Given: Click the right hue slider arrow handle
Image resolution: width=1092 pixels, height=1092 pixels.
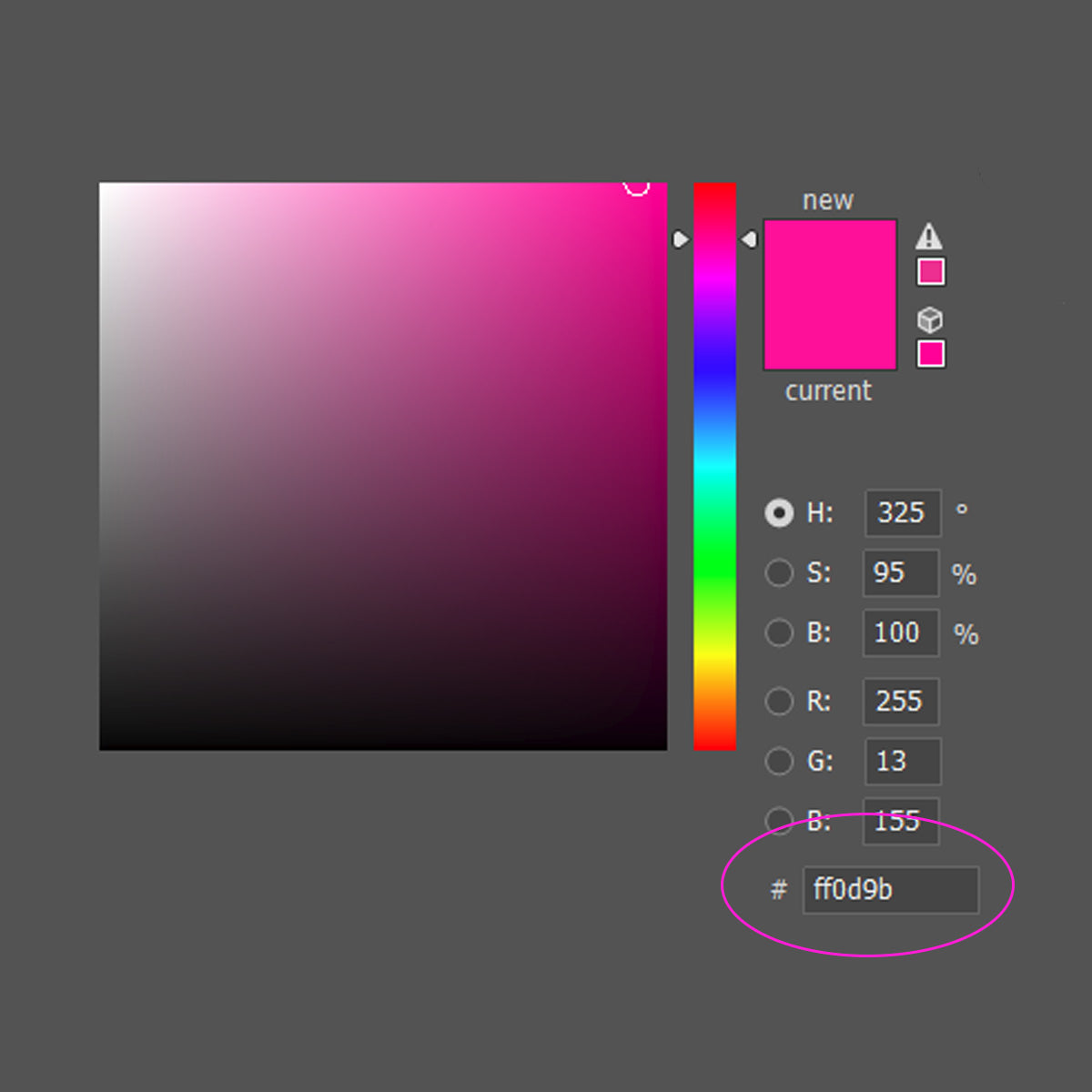Looking at the screenshot, I should pos(749,239).
